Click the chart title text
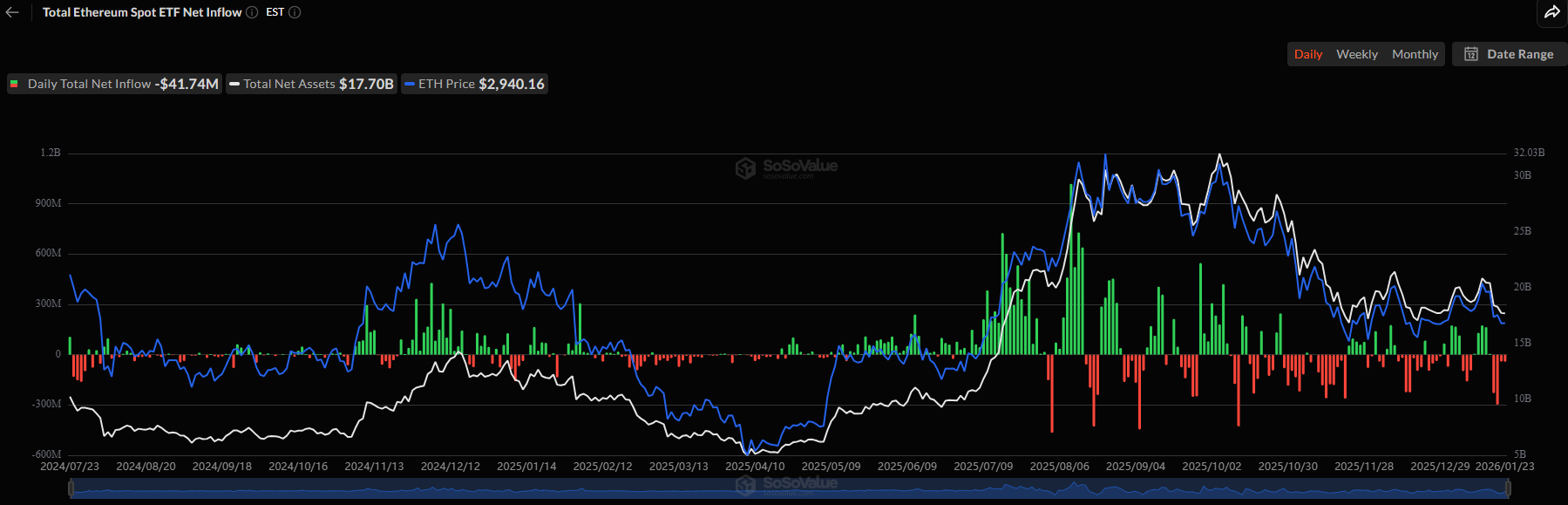This screenshot has width=1568, height=505. [142, 12]
